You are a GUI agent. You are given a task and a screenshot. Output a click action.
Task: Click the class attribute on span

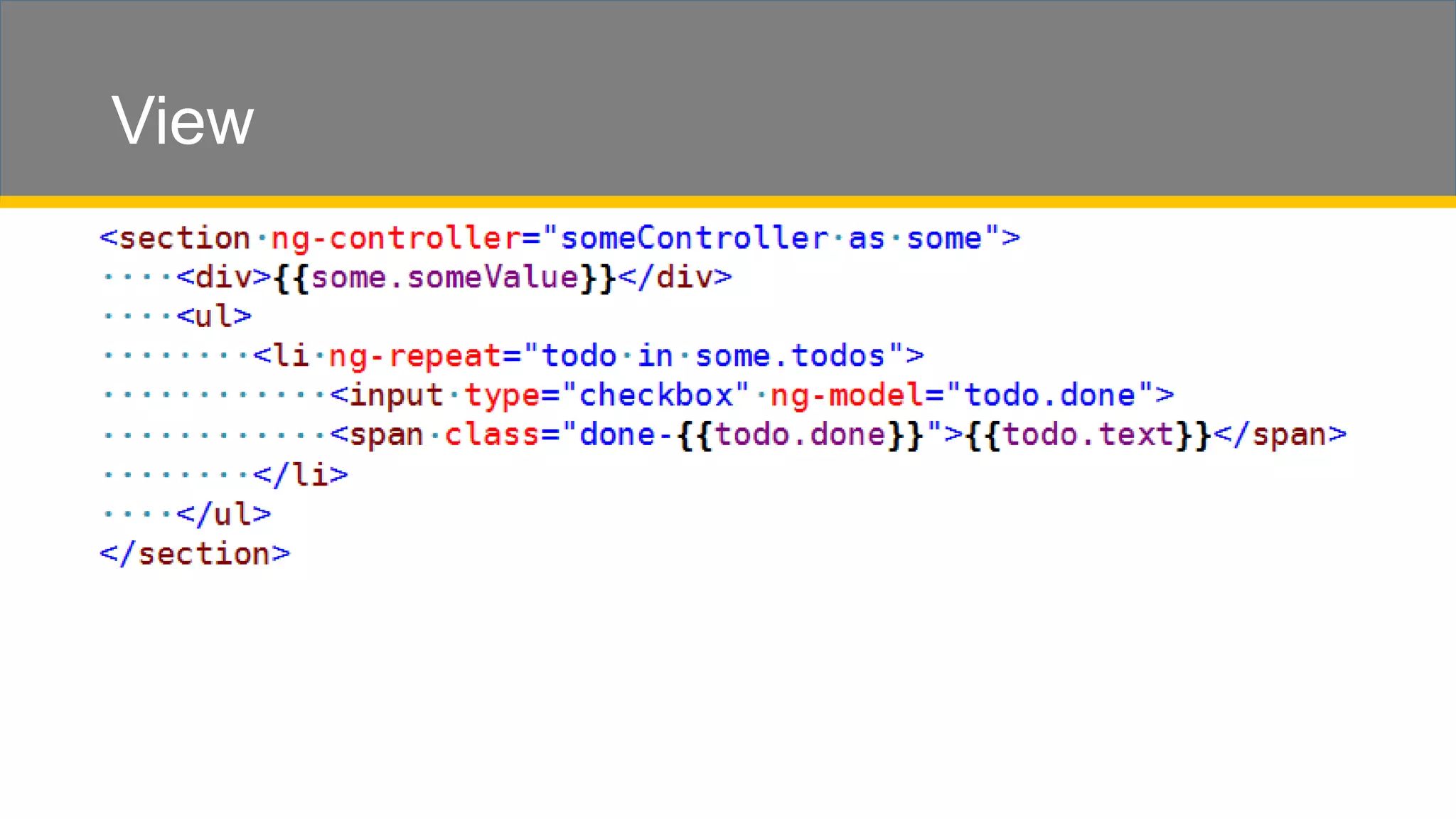point(492,434)
